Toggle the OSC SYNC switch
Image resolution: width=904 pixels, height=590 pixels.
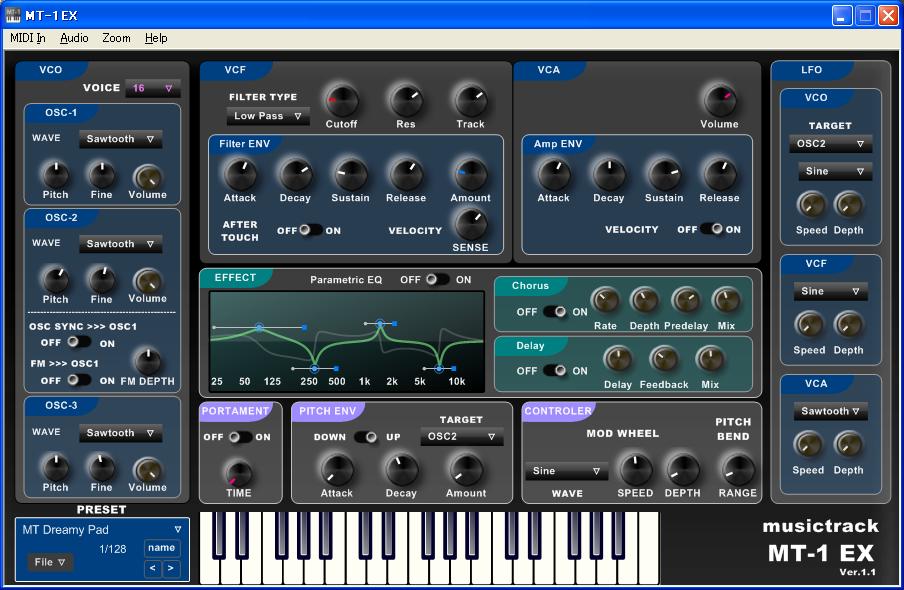79,342
